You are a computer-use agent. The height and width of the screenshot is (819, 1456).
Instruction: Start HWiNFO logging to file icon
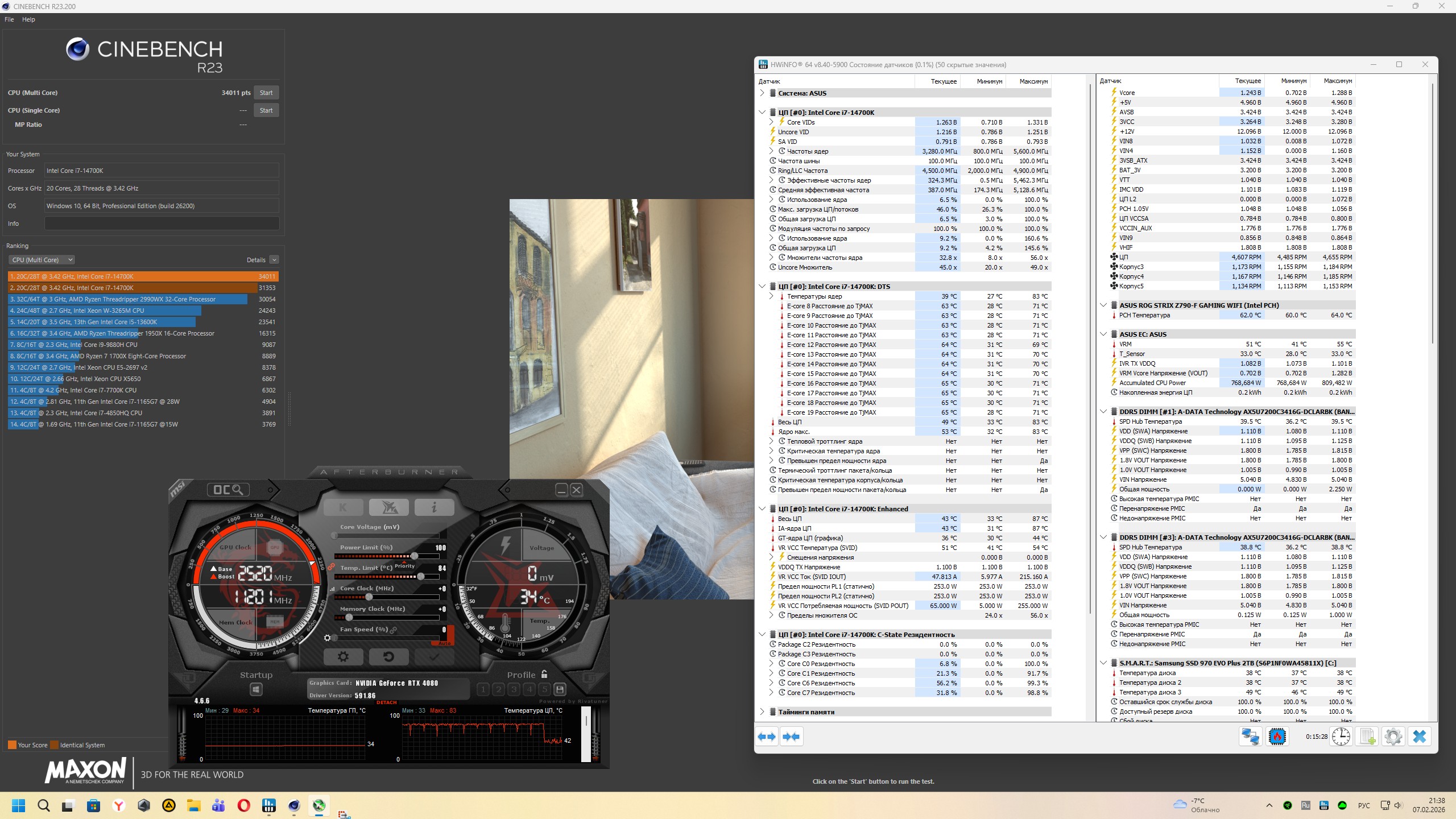1367,737
